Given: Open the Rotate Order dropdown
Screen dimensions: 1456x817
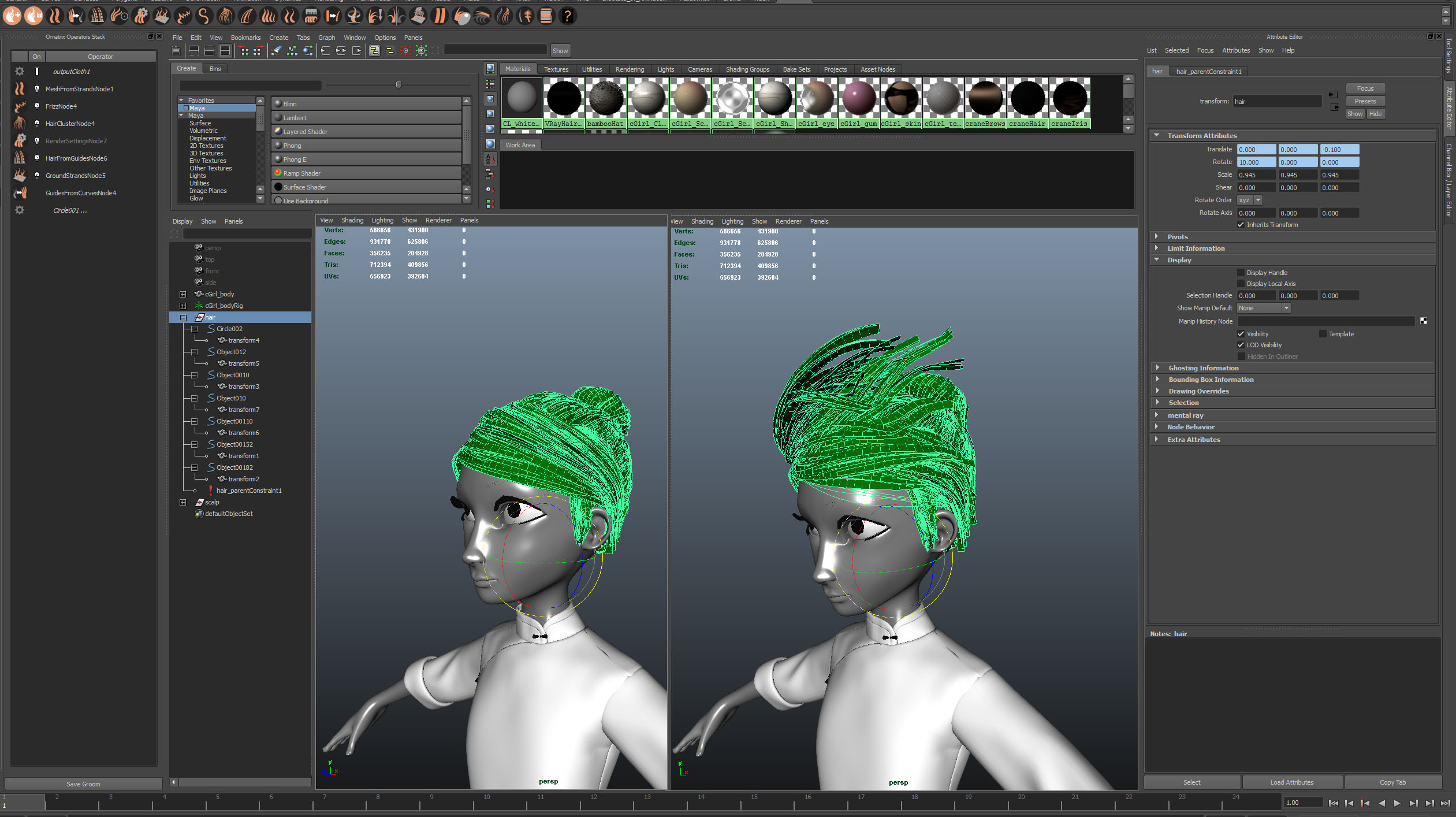Looking at the screenshot, I should click(1249, 200).
